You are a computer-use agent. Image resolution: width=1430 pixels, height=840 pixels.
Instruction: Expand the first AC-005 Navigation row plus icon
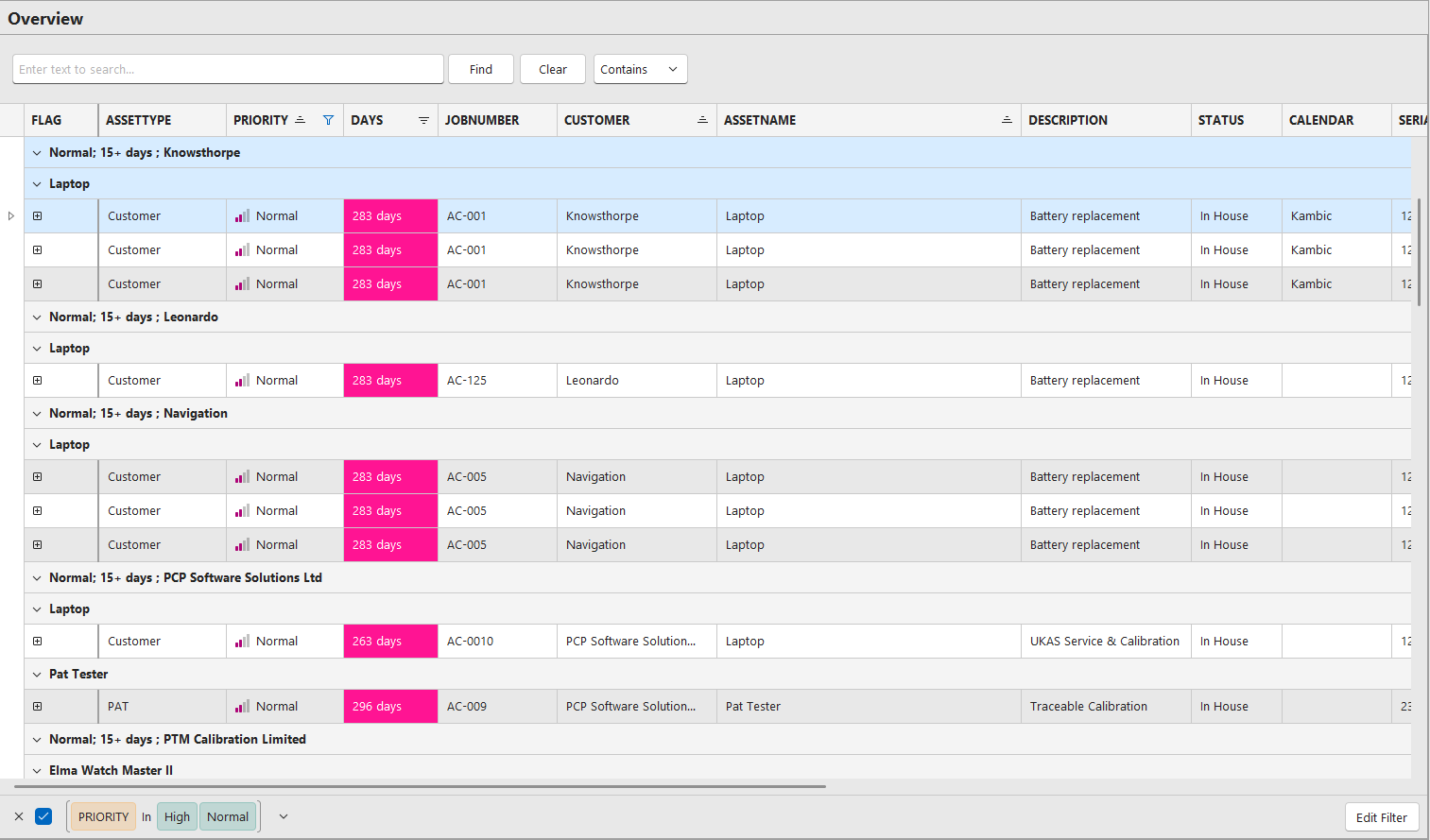point(38,477)
